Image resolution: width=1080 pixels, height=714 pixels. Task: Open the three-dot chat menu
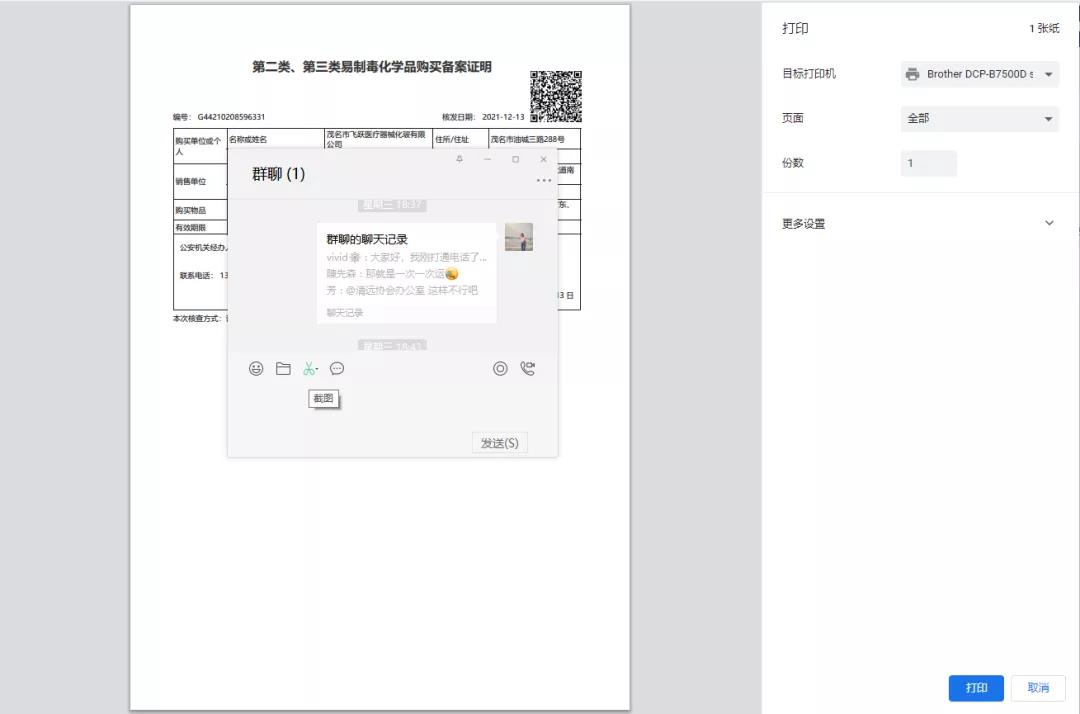[x=543, y=181]
